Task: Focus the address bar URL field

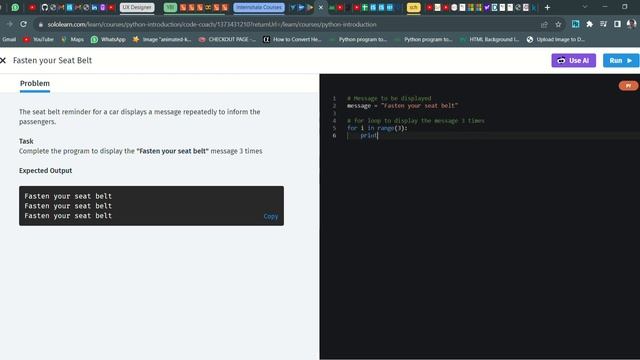Action: click(x=286, y=24)
